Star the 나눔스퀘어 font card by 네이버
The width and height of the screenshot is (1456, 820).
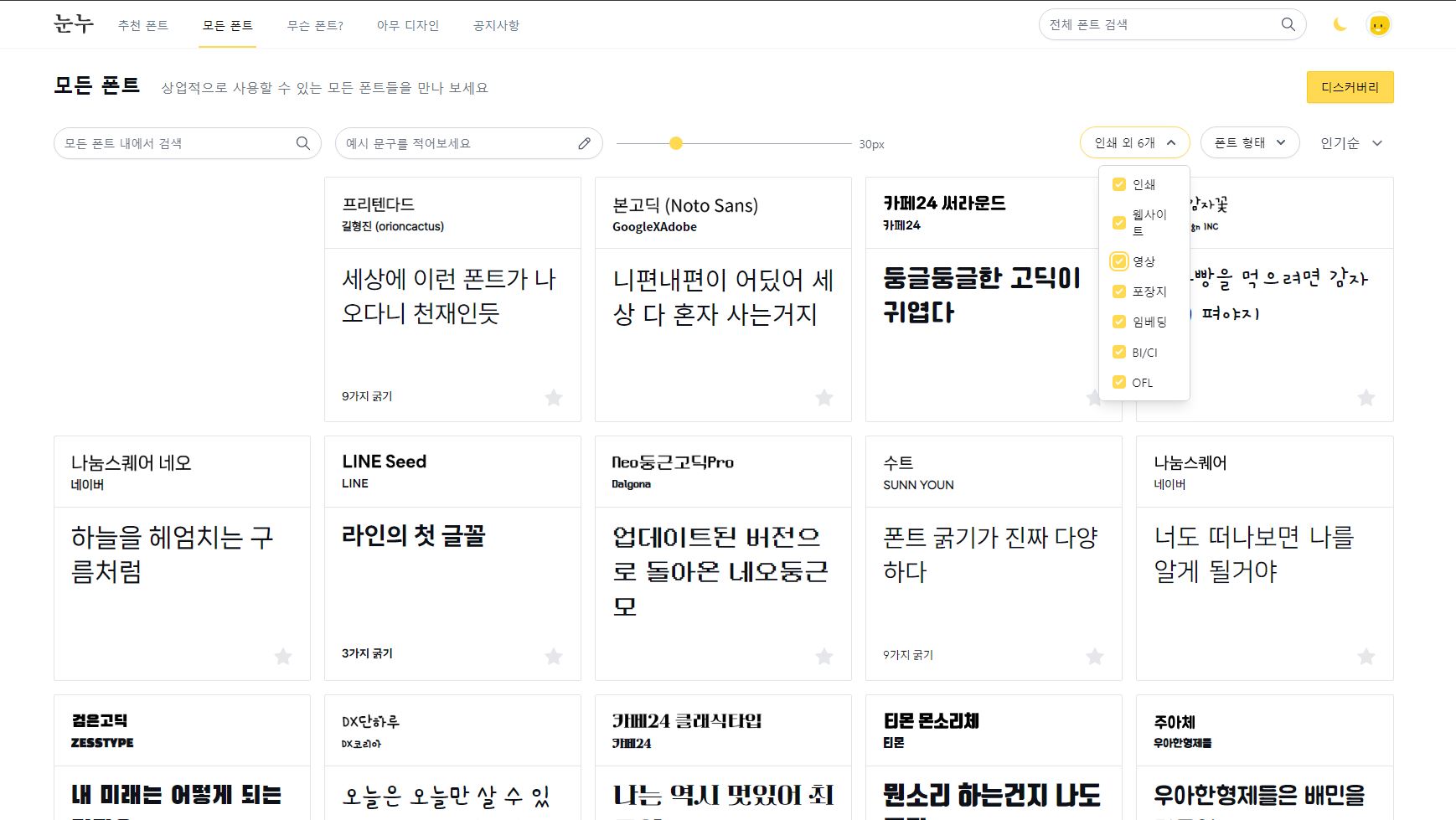[1366, 656]
